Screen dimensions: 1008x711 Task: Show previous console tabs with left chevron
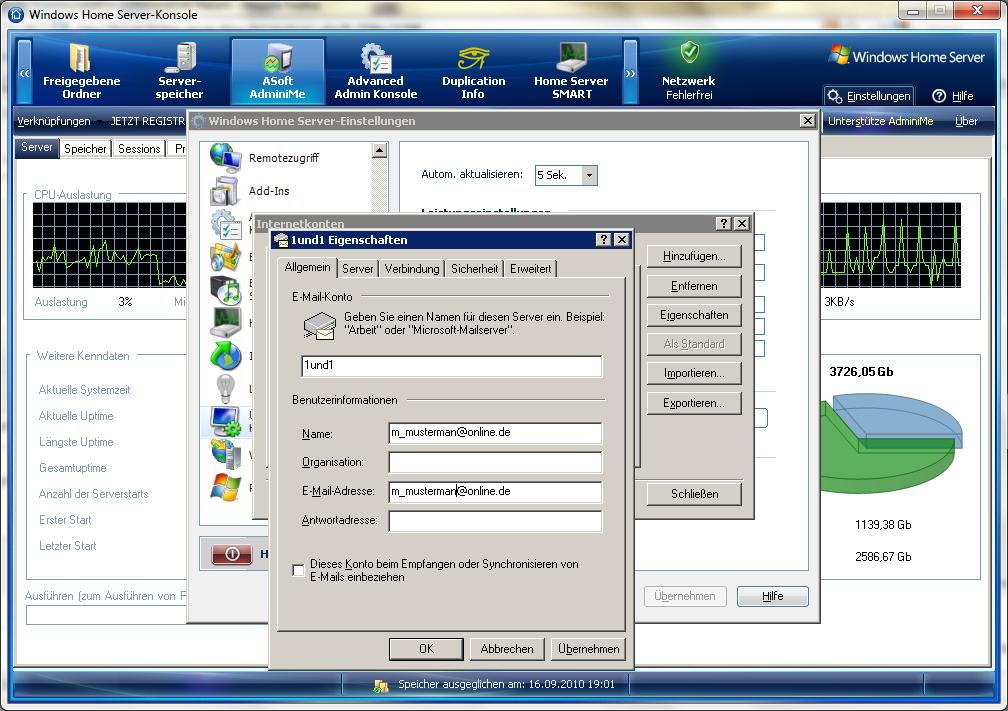pyautogui.click(x=24, y=72)
